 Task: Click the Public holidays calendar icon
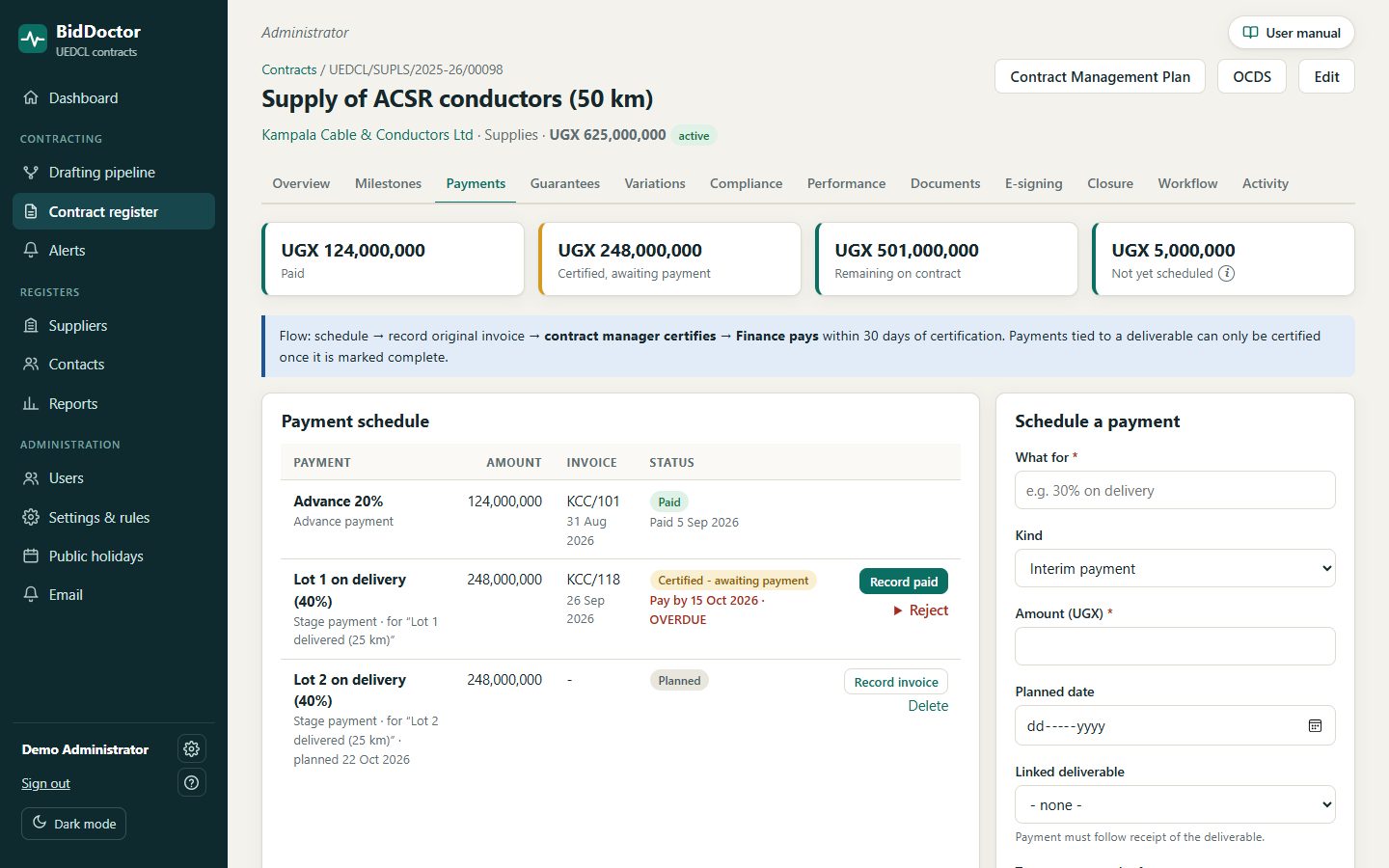coord(31,556)
